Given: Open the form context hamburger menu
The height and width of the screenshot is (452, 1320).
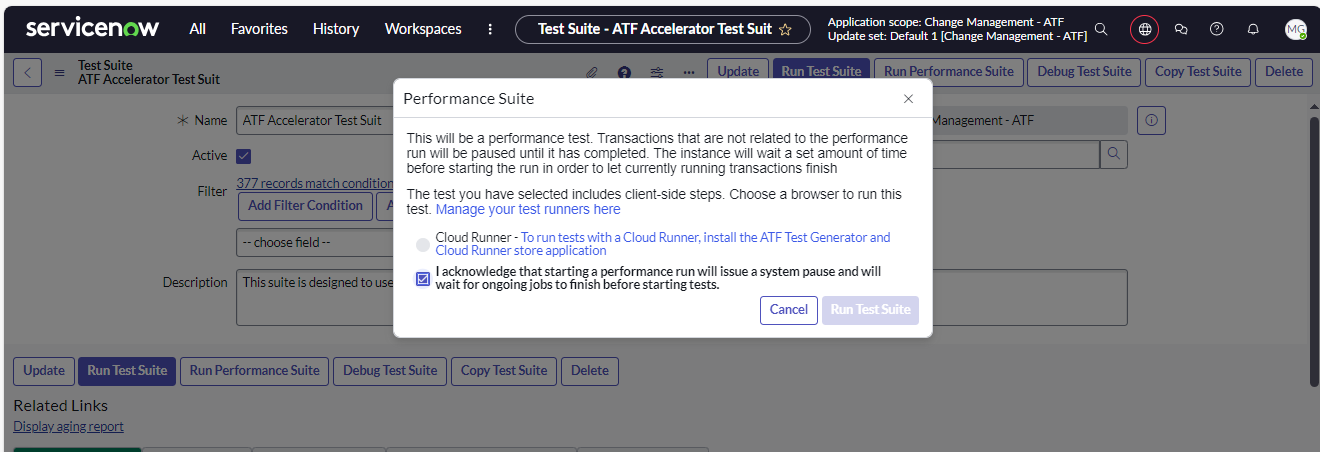Looking at the screenshot, I should pyautogui.click(x=59, y=72).
